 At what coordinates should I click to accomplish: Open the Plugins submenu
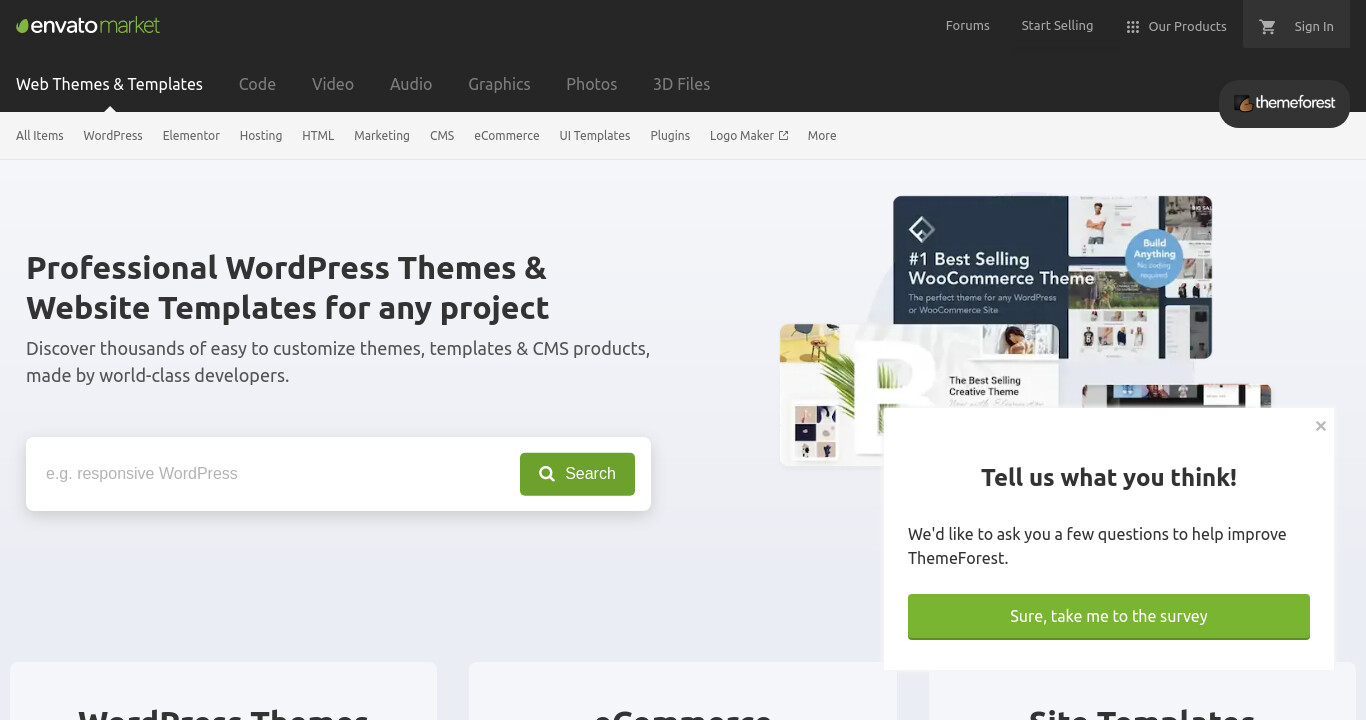click(670, 136)
